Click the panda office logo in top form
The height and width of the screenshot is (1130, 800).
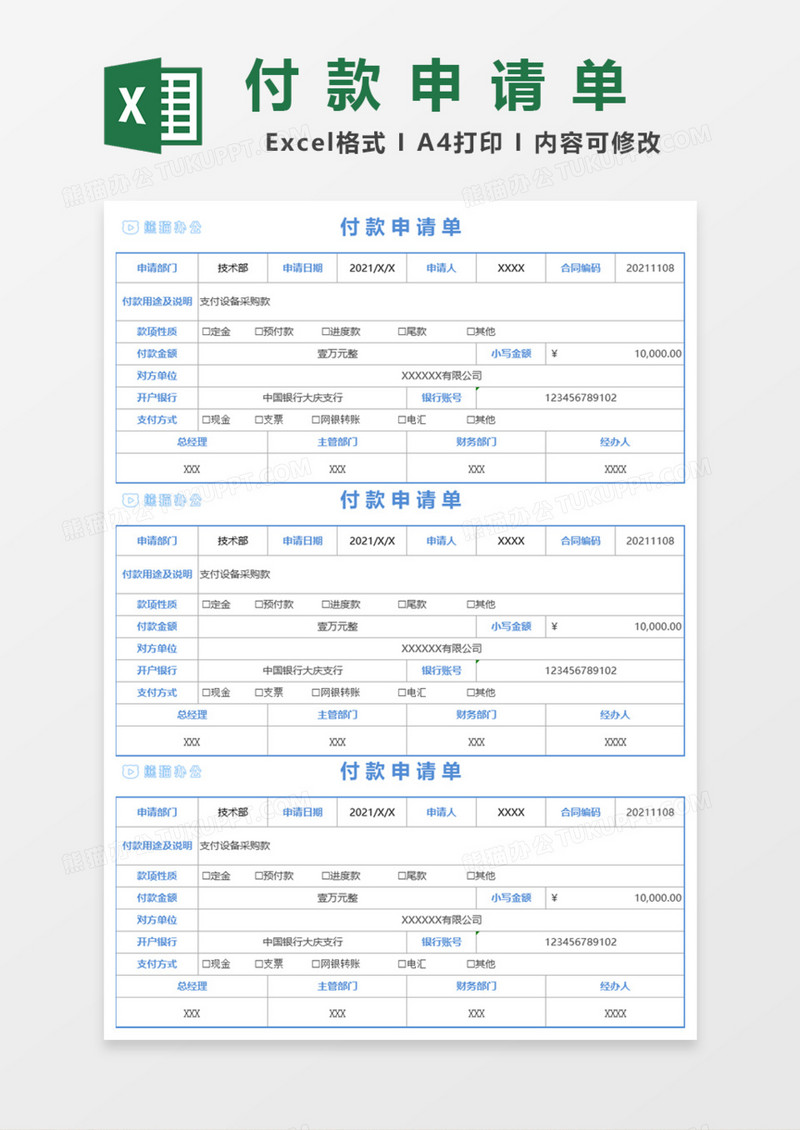pyautogui.click(x=162, y=228)
